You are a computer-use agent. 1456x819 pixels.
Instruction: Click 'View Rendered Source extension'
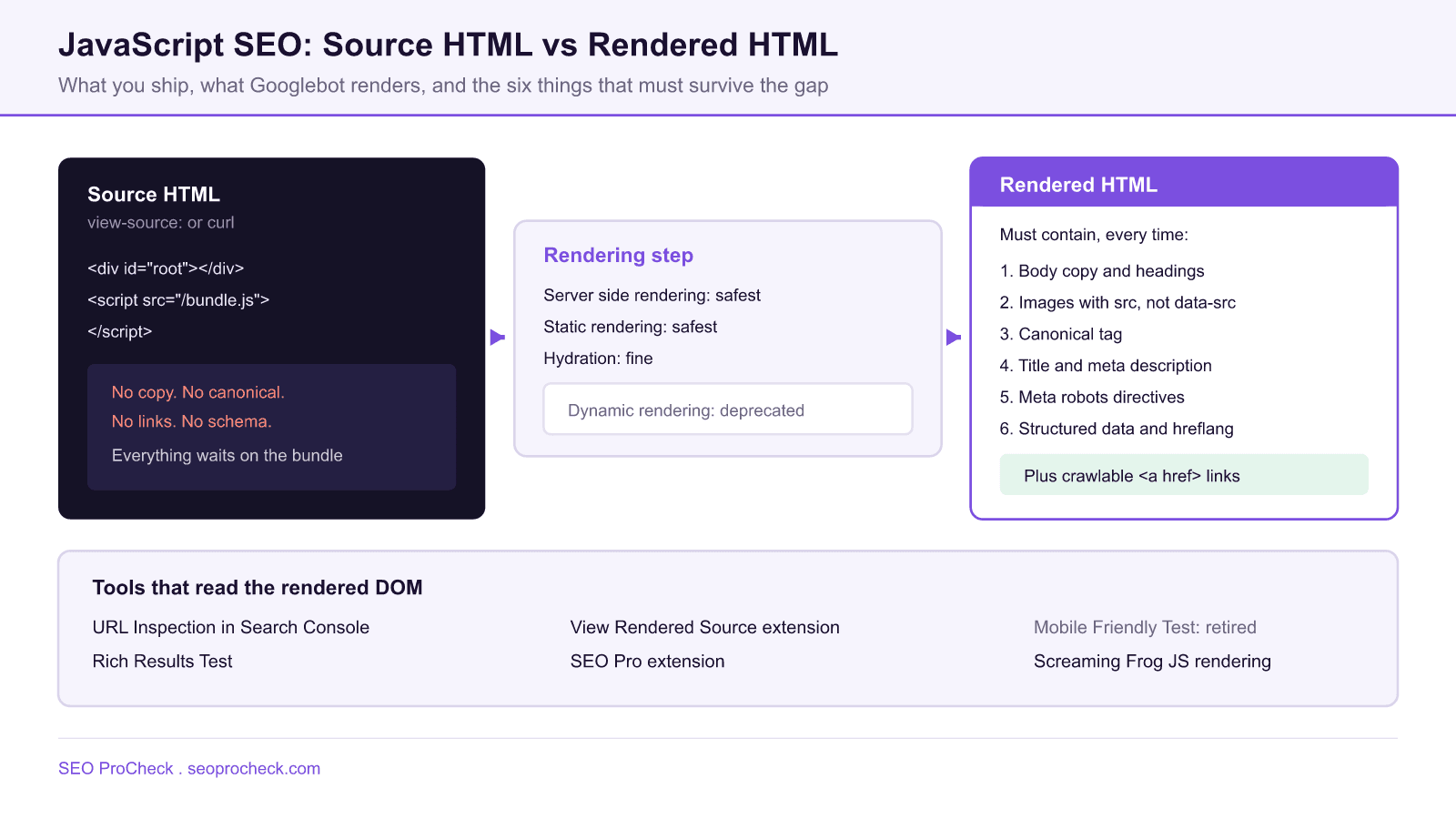705,628
